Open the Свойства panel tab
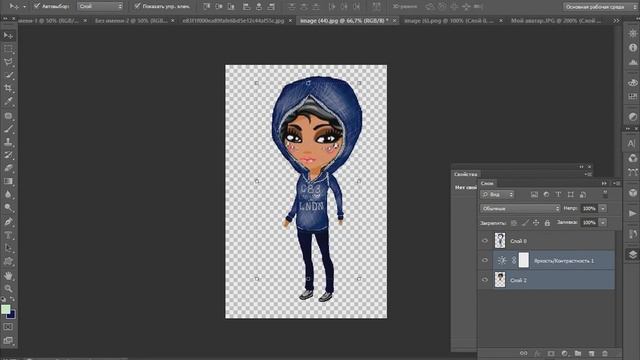Screen dimensions: 640x360 coord(465,174)
